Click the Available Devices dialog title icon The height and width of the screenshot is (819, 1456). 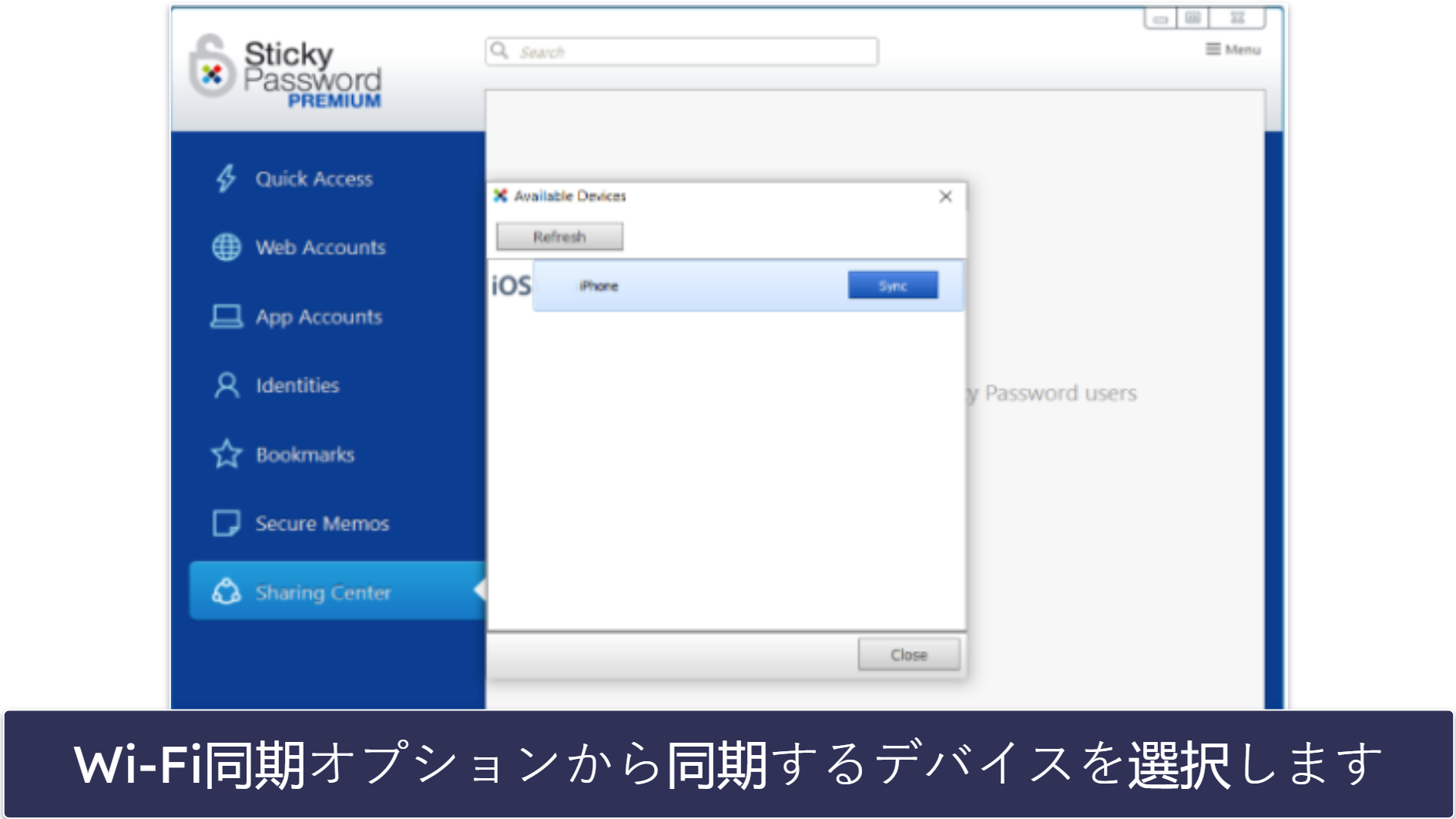point(501,196)
